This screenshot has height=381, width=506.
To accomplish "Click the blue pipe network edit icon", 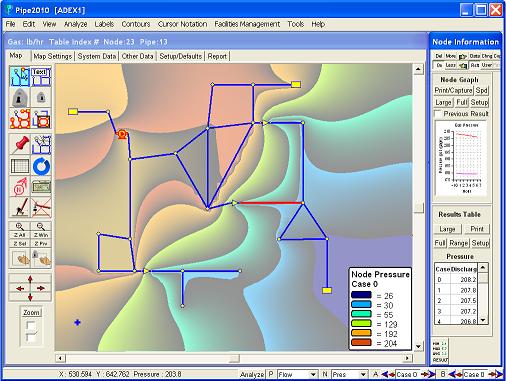I will 41,144.
